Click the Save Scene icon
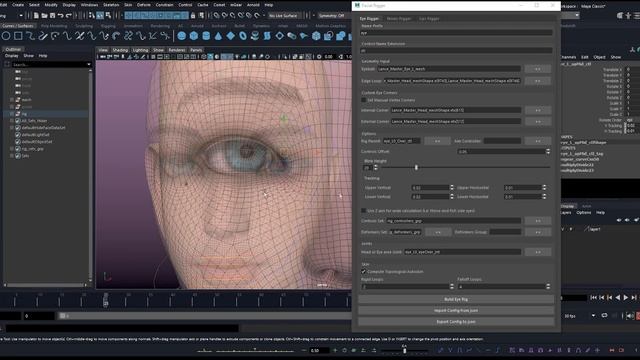Image resolution: width=640 pixels, height=360 pixels. [52, 16]
